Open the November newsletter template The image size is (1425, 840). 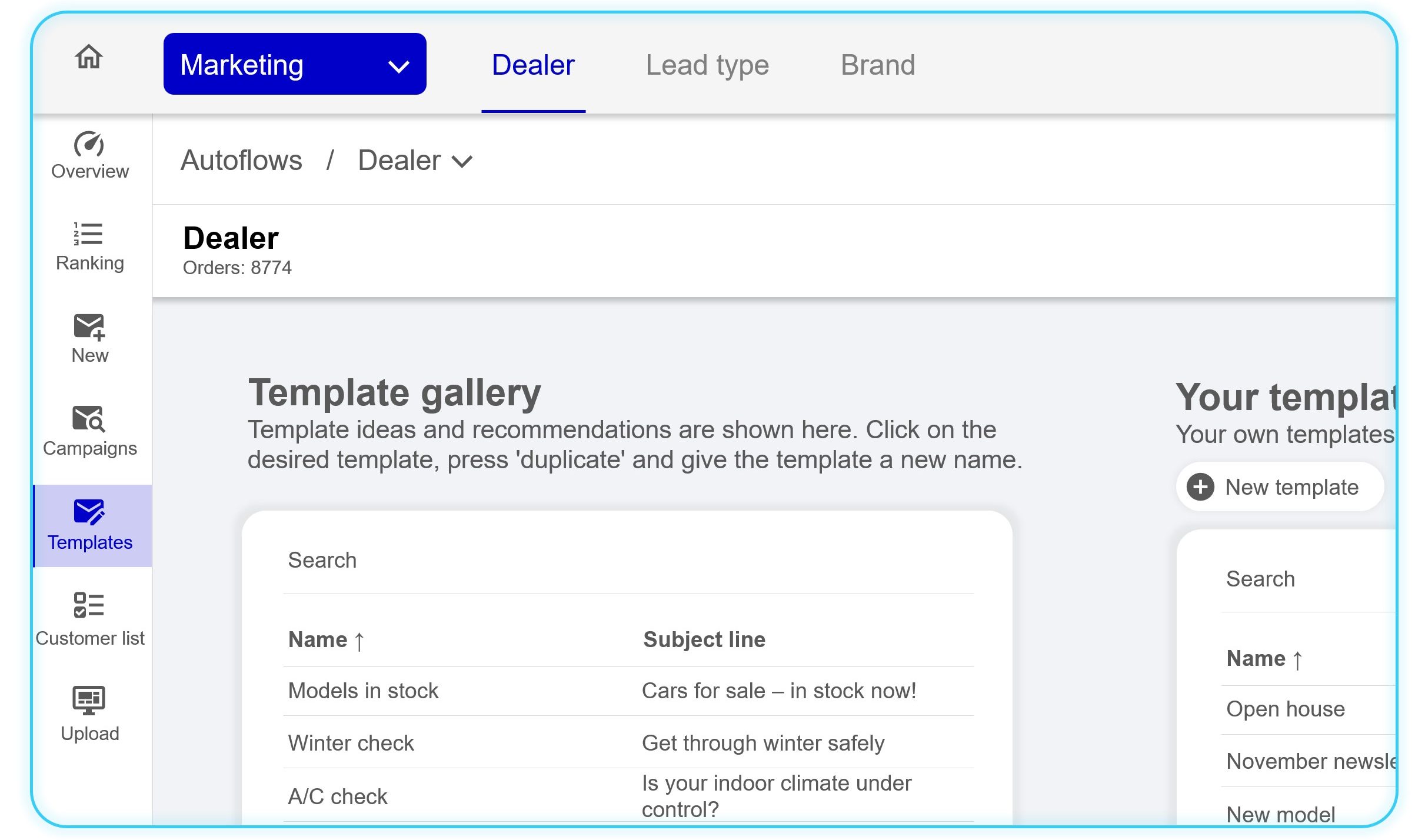1311,761
